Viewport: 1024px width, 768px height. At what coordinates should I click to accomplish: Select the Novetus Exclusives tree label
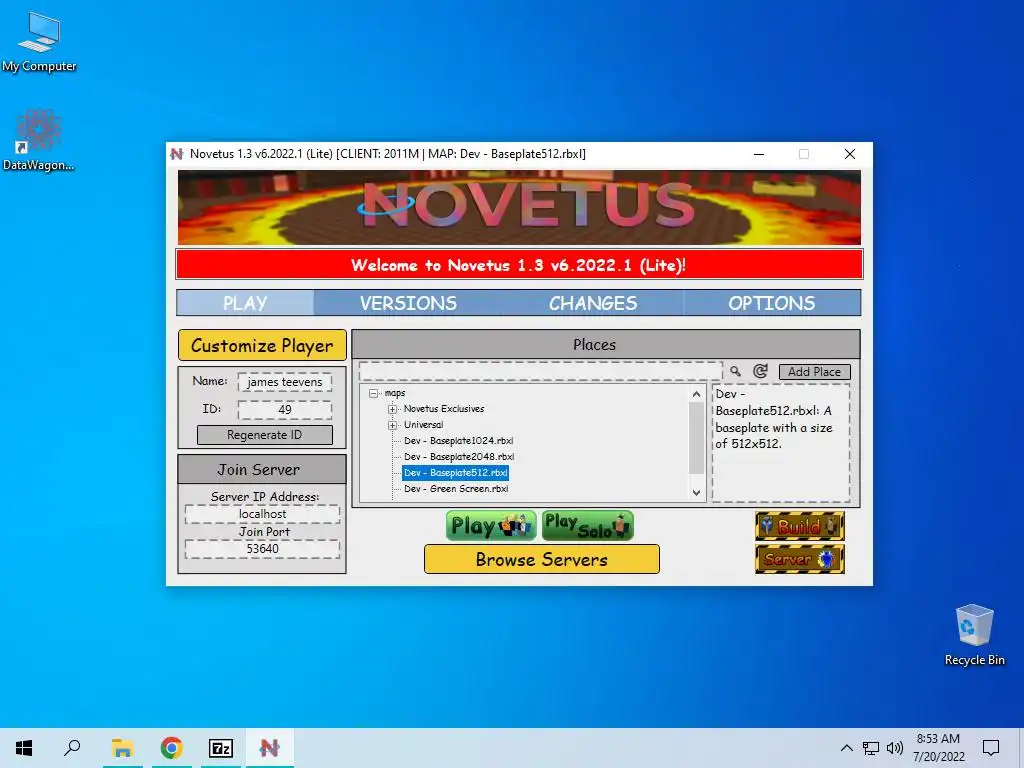click(x=444, y=409)
